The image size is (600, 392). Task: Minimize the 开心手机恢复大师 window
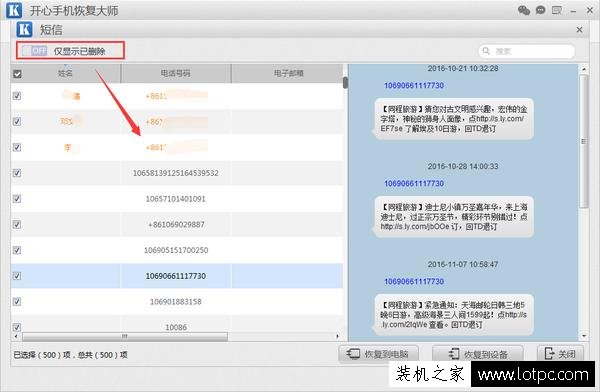573,11
